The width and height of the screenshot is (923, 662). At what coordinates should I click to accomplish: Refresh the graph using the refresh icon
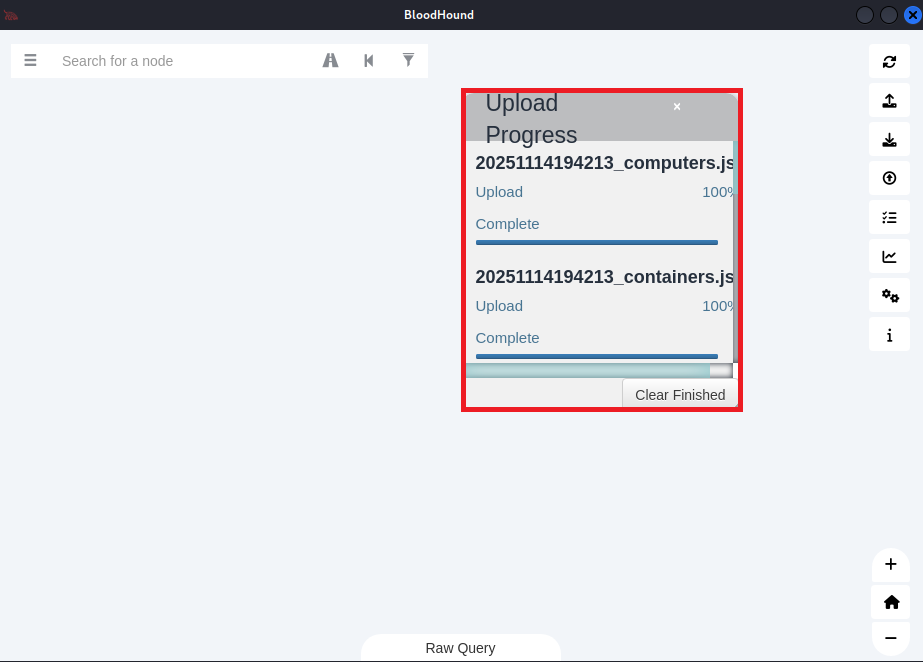[x=889, y=62]
